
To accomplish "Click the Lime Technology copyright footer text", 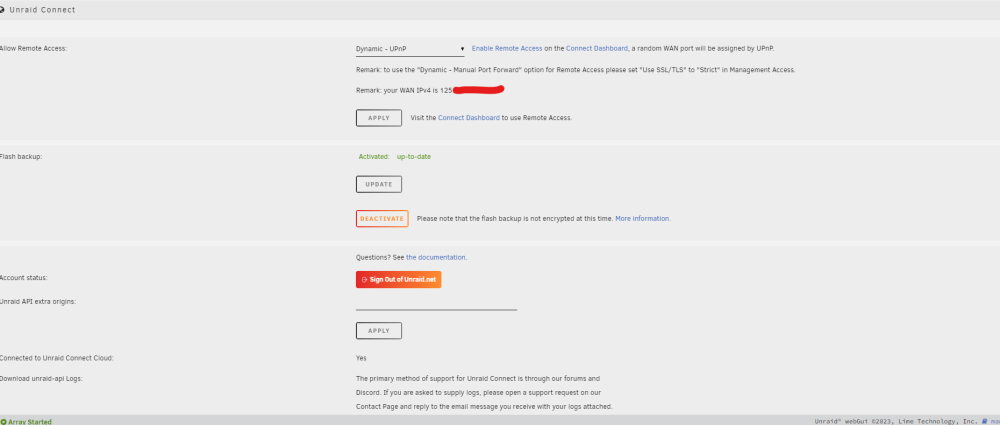I will click(x=897, y=421).
